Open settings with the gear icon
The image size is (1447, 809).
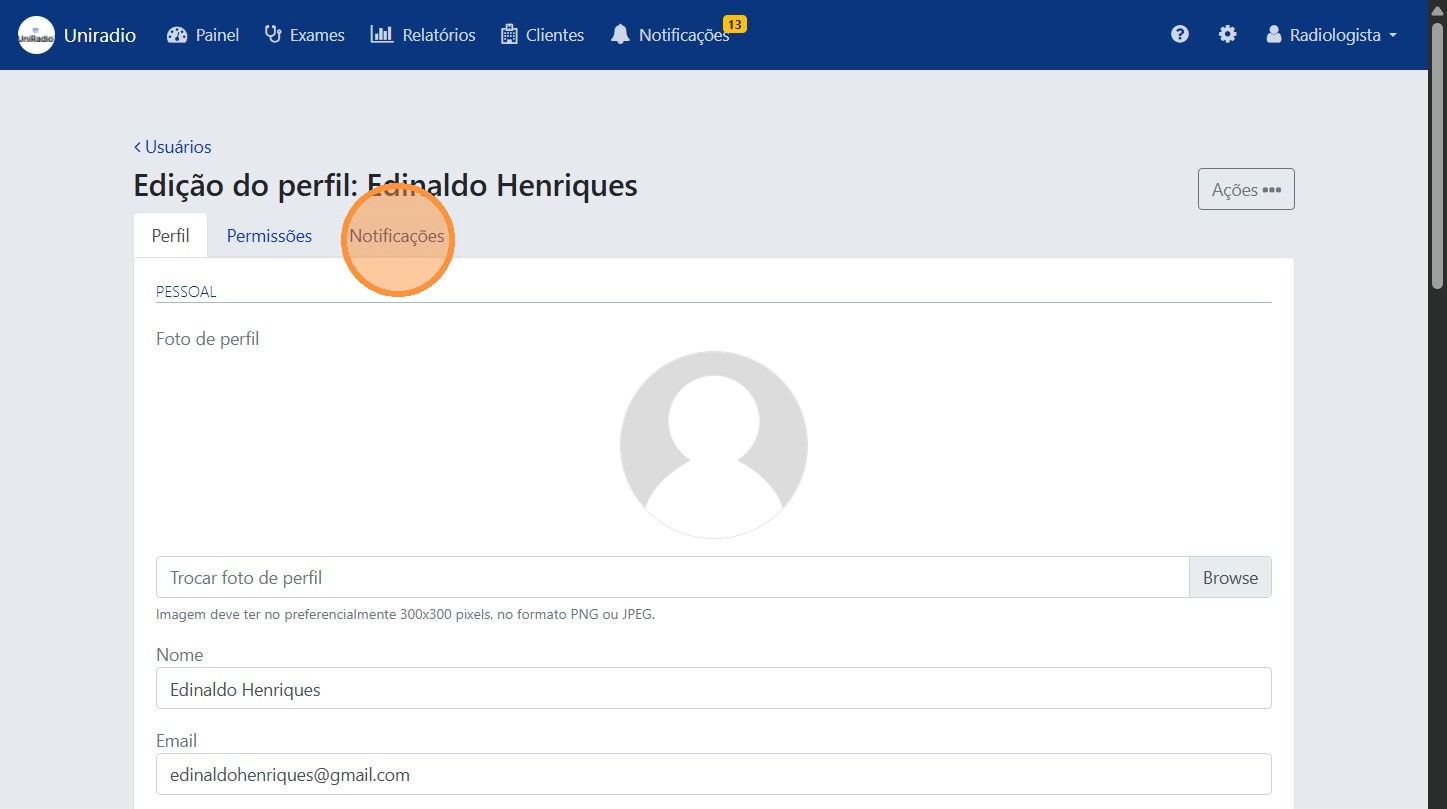click(x=1227, y=34)
